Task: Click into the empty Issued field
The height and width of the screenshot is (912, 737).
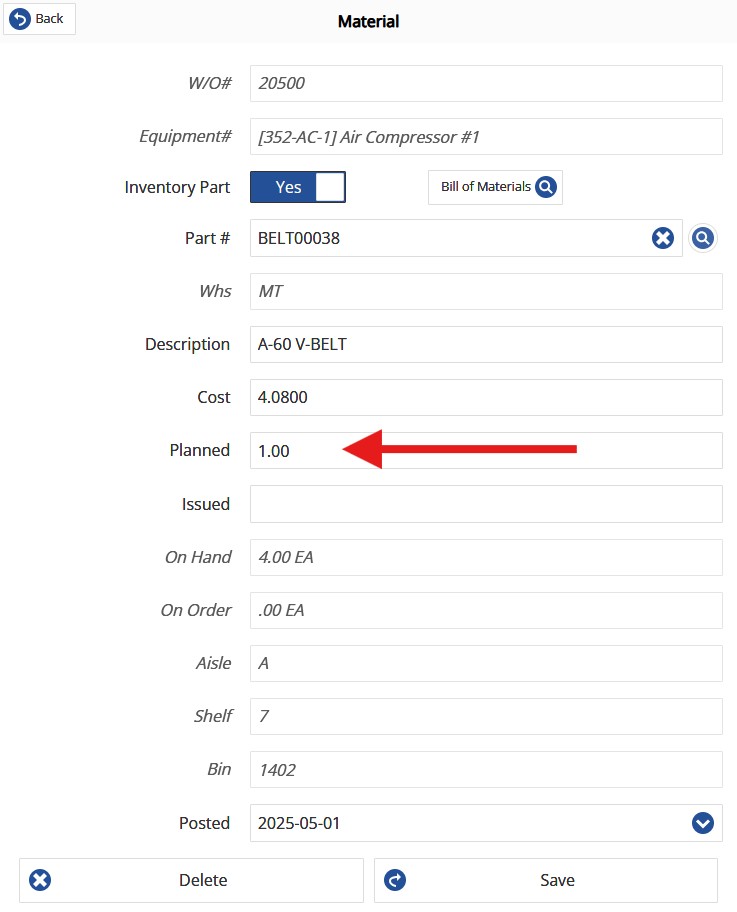Action: pyautogui.click(x=485, y=504)
